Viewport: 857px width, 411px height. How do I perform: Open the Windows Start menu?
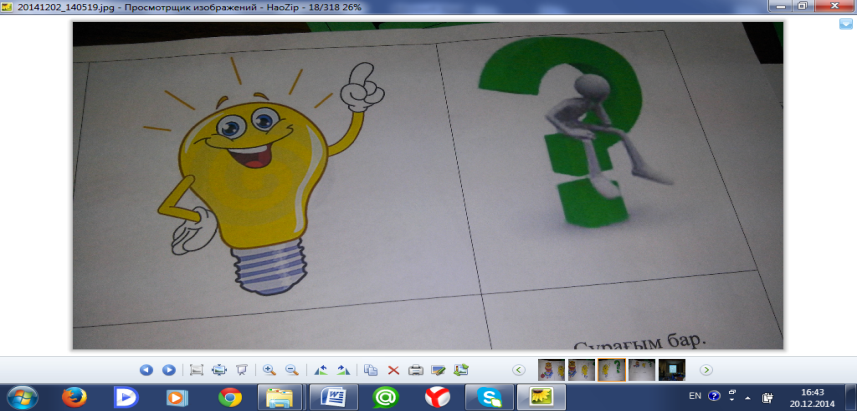click(x=22, y=397)
